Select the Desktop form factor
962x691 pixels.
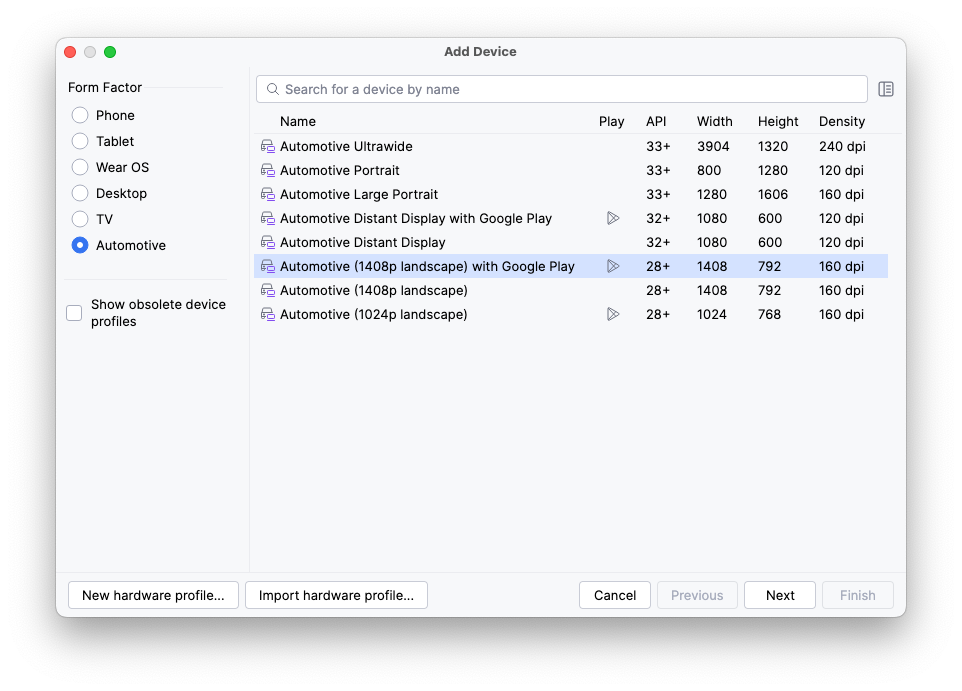click(79, 193)
